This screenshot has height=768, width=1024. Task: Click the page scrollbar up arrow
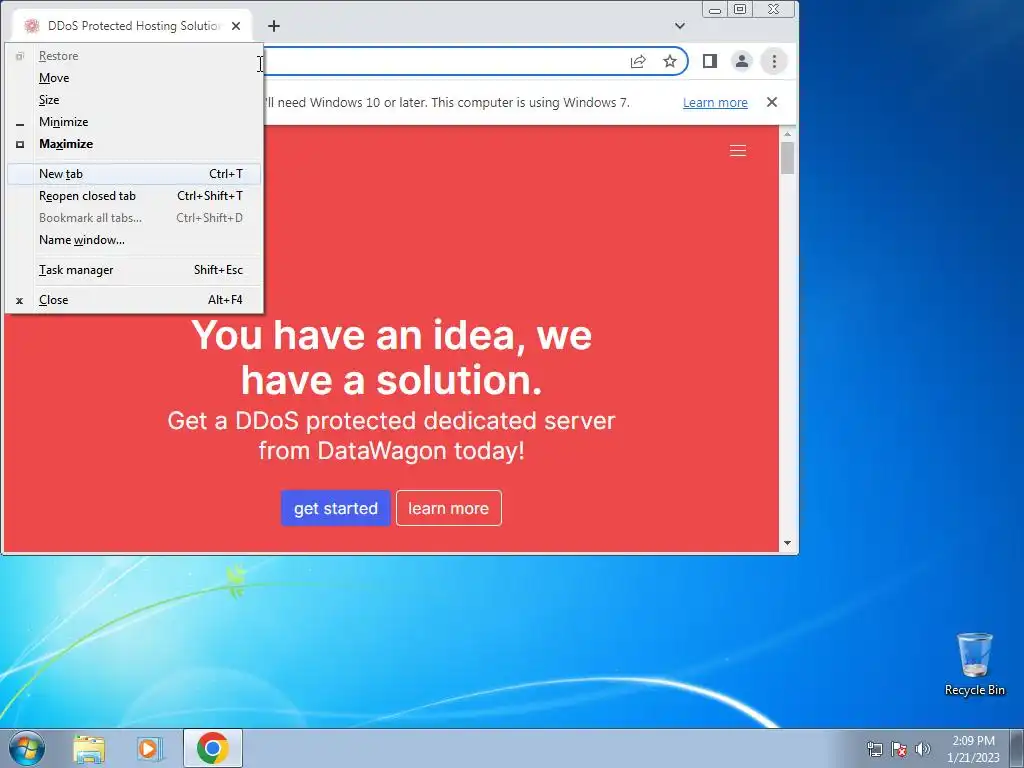[787, 134]
